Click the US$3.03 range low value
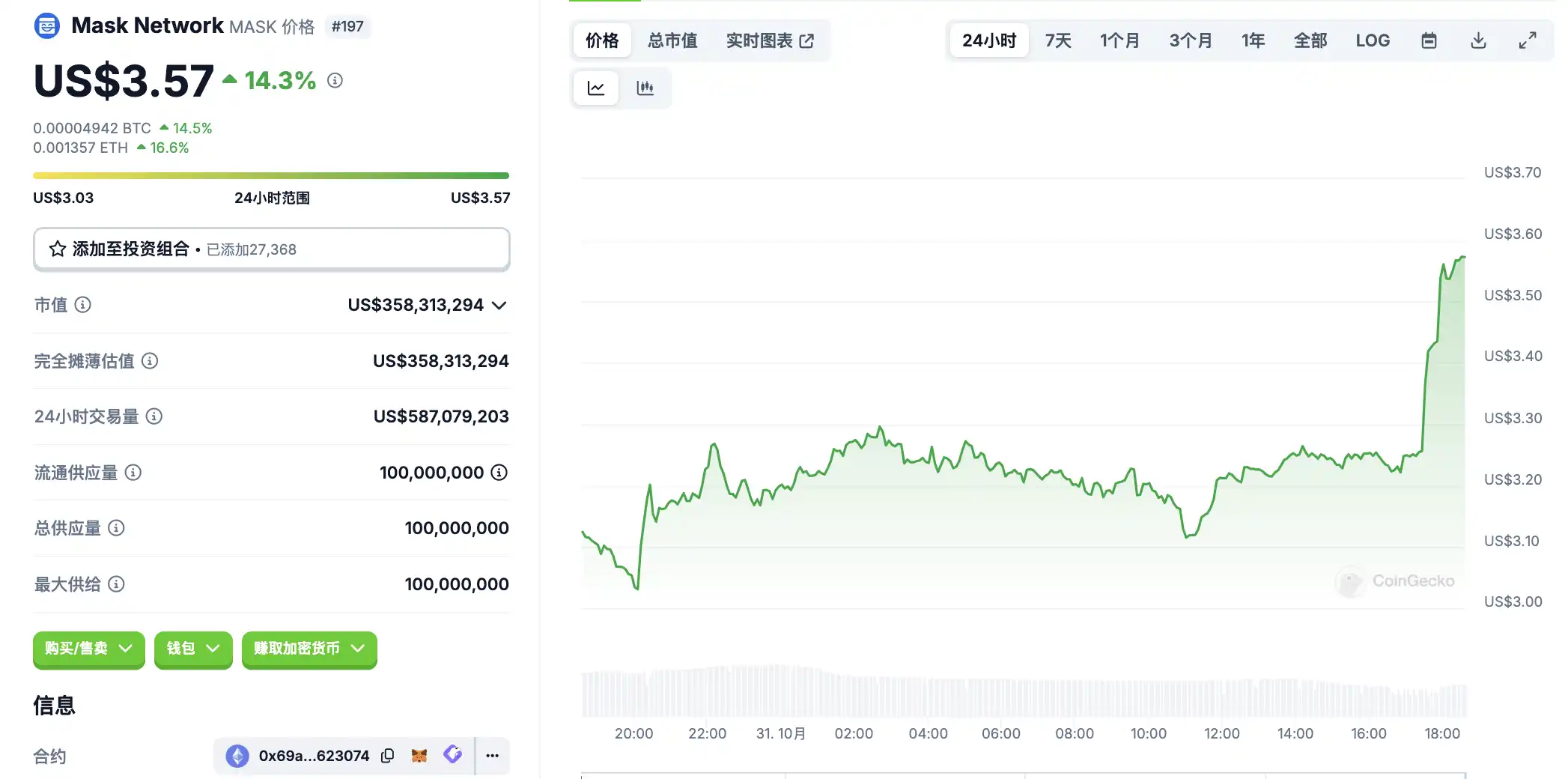1568x779 pixels. coord(64,198)
